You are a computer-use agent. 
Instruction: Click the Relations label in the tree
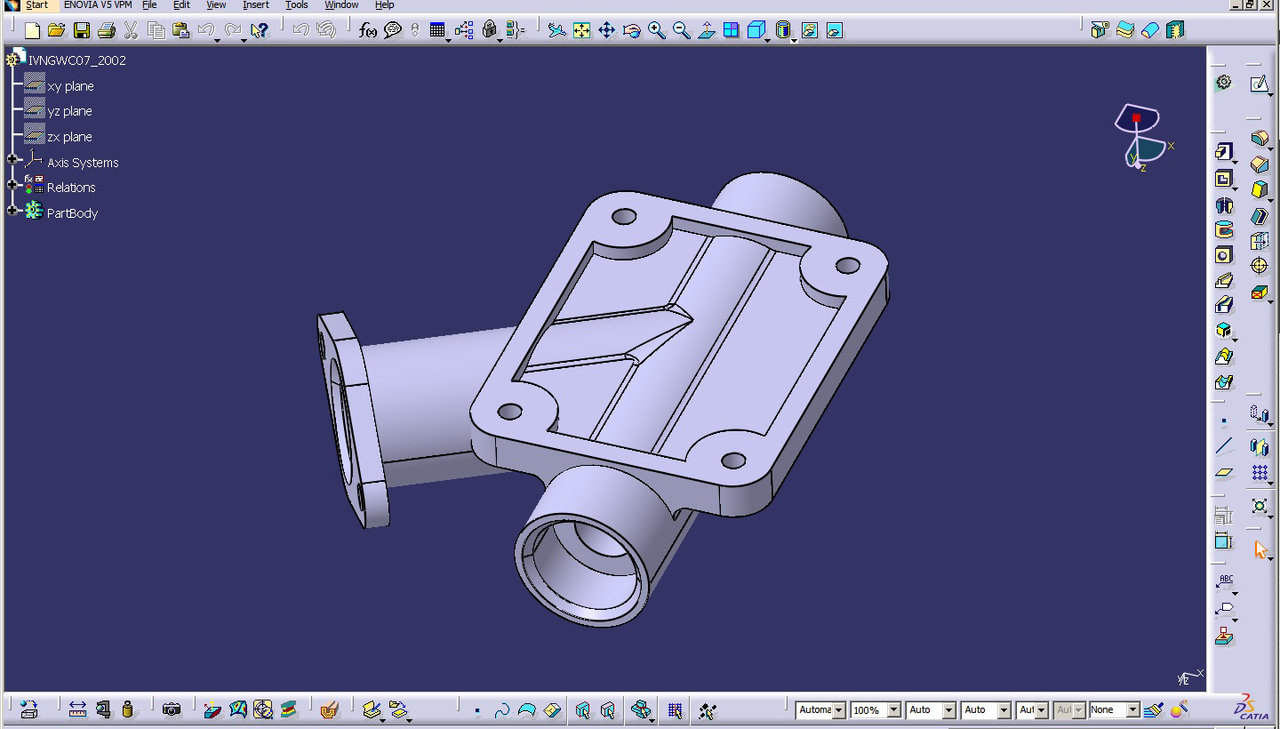pos(71,187)
